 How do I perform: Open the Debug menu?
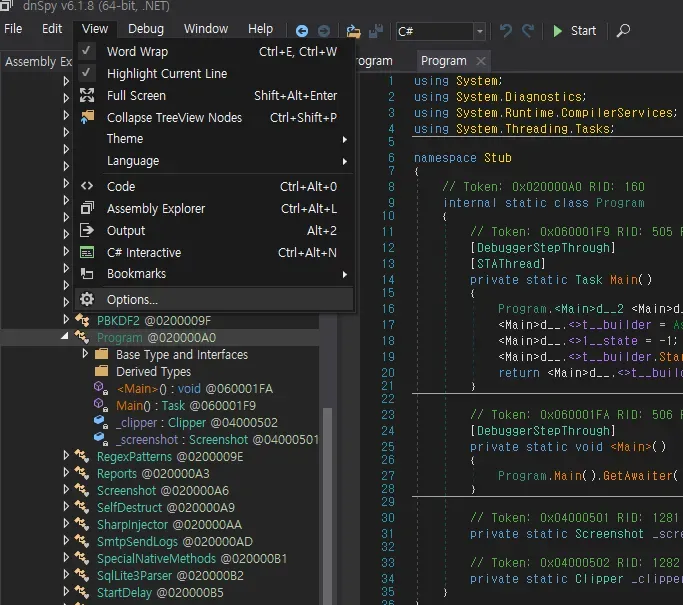tap(146, 29)
